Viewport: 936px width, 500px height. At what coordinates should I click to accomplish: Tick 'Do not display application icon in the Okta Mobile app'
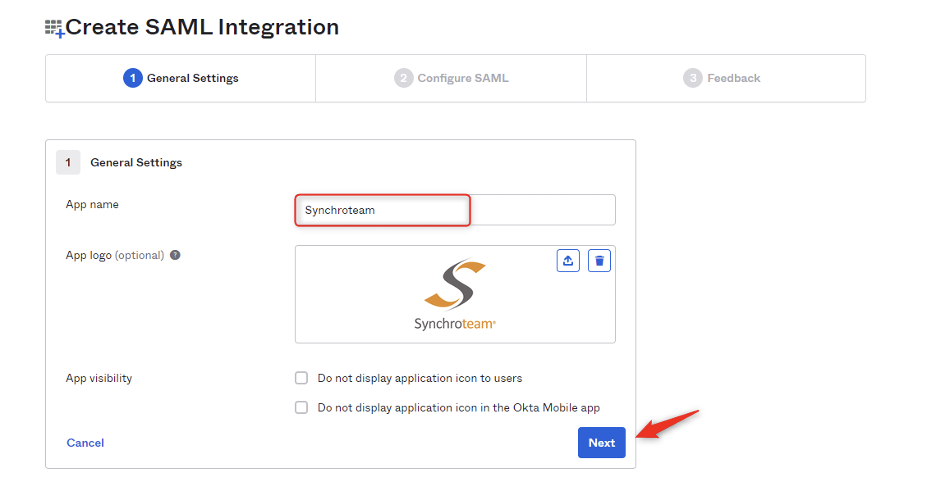301,408
